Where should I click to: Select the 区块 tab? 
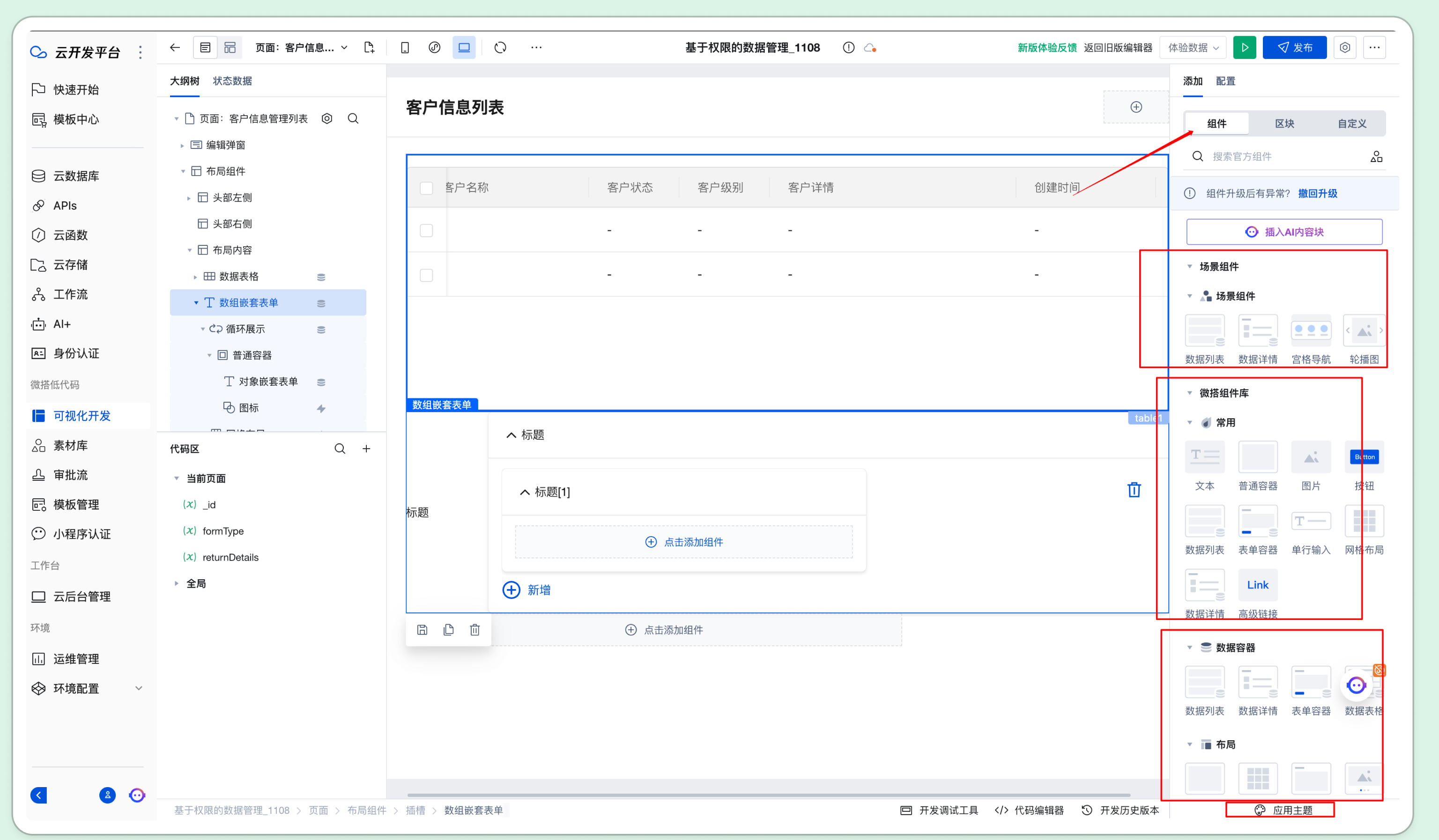coord(1284,123)
